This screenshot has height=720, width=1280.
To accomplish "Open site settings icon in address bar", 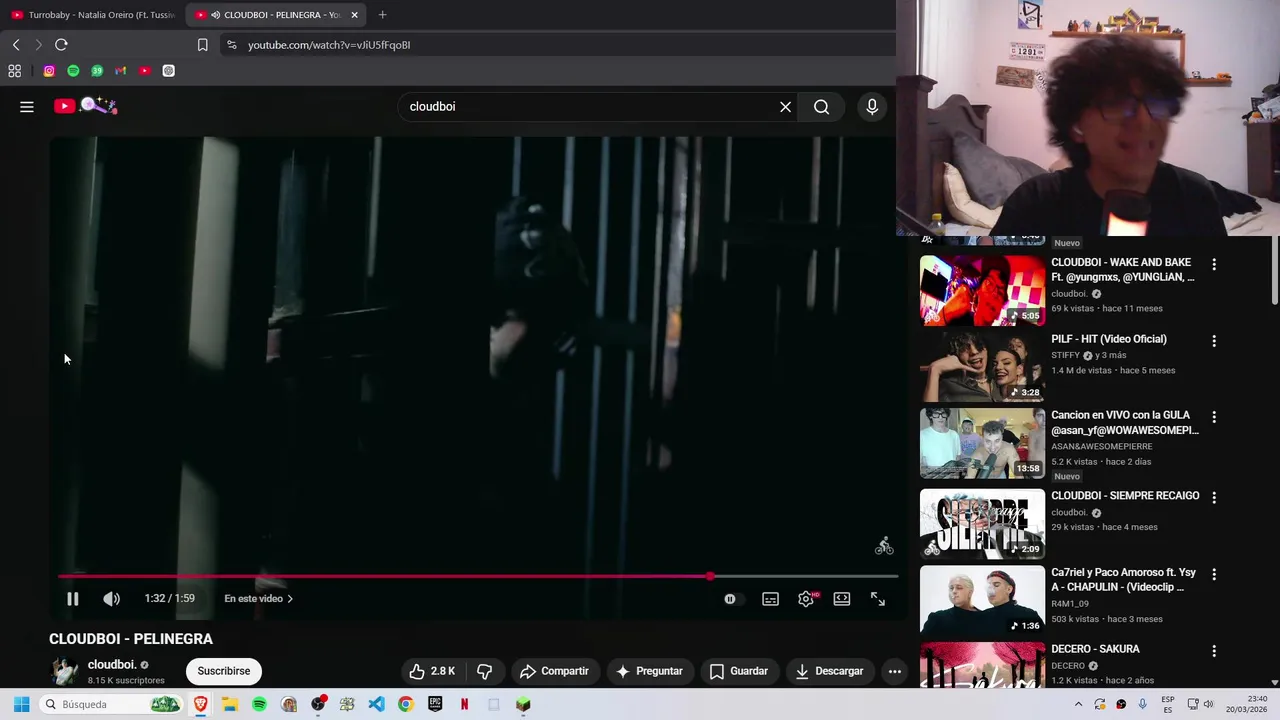I will (x=232, y=45).
